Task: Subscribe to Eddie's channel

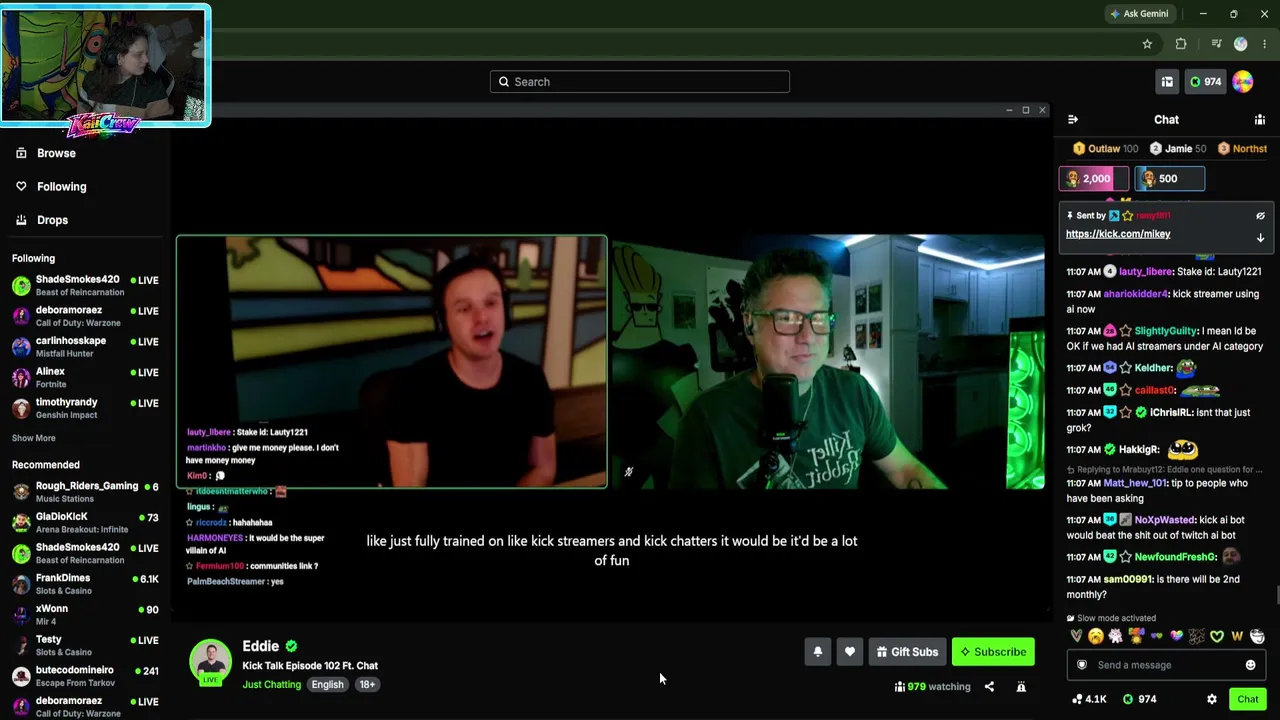Action: [x=993, y=652]
